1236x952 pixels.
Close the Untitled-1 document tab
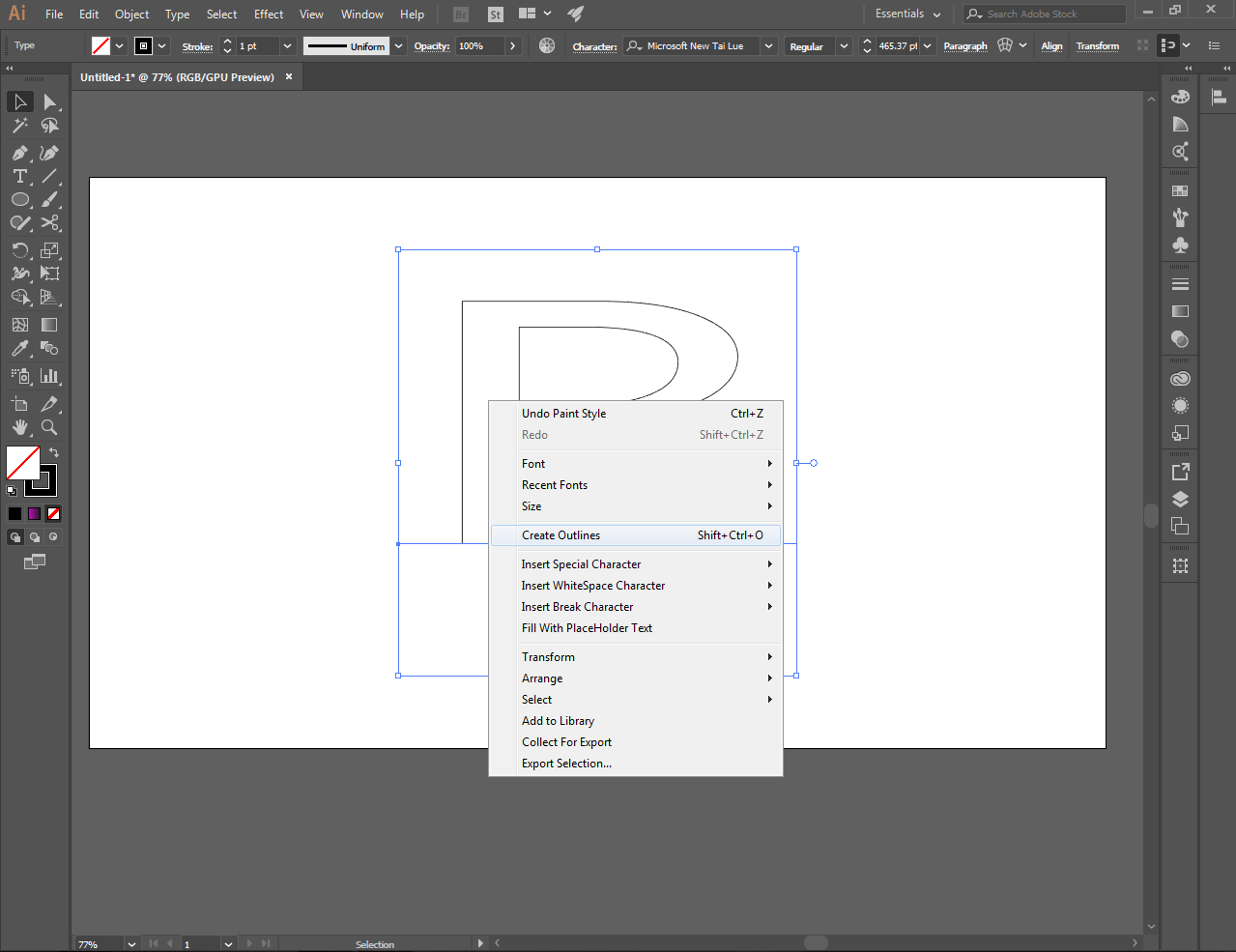click(x=289, y=76)
